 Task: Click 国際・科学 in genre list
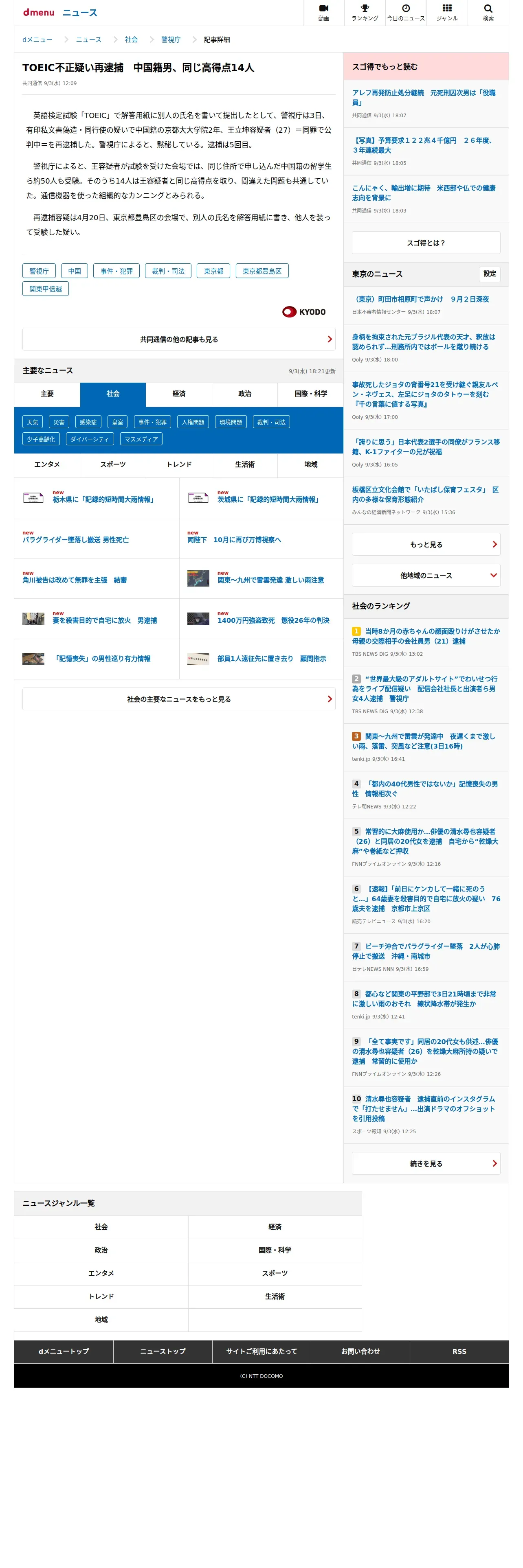(275, 1250)
